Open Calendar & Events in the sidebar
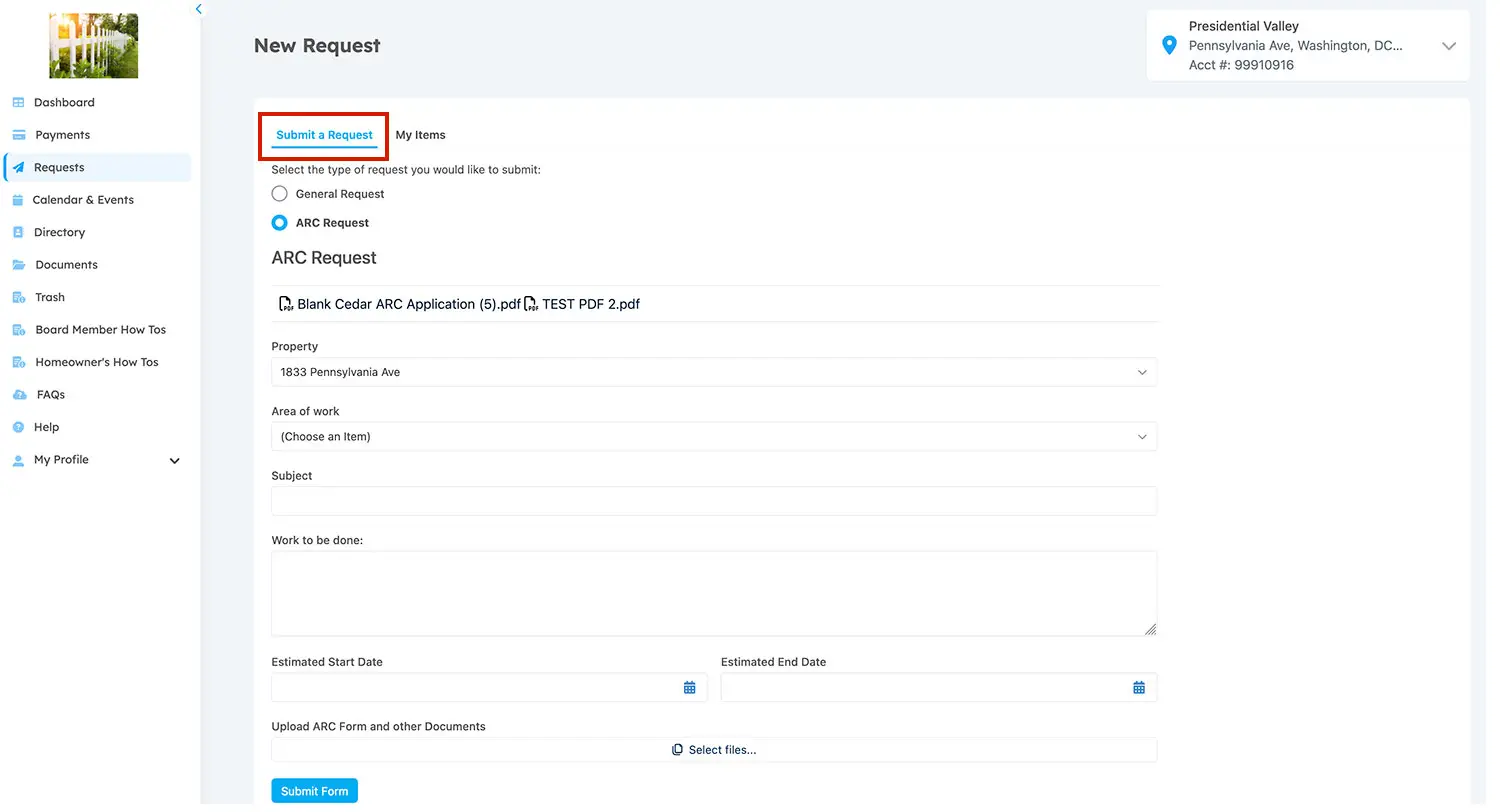 tap(84, 202)
